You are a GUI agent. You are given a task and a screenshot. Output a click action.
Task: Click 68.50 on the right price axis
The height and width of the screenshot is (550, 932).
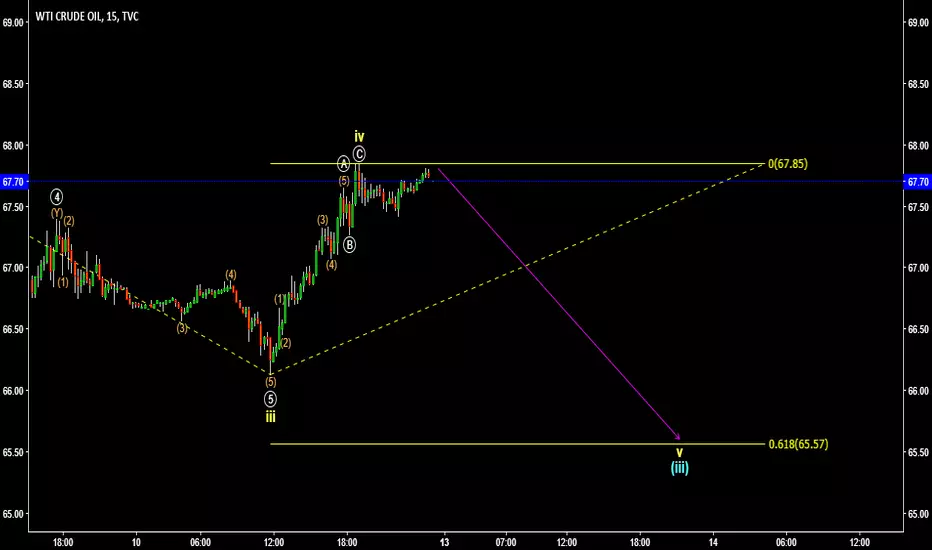(918, 84)
